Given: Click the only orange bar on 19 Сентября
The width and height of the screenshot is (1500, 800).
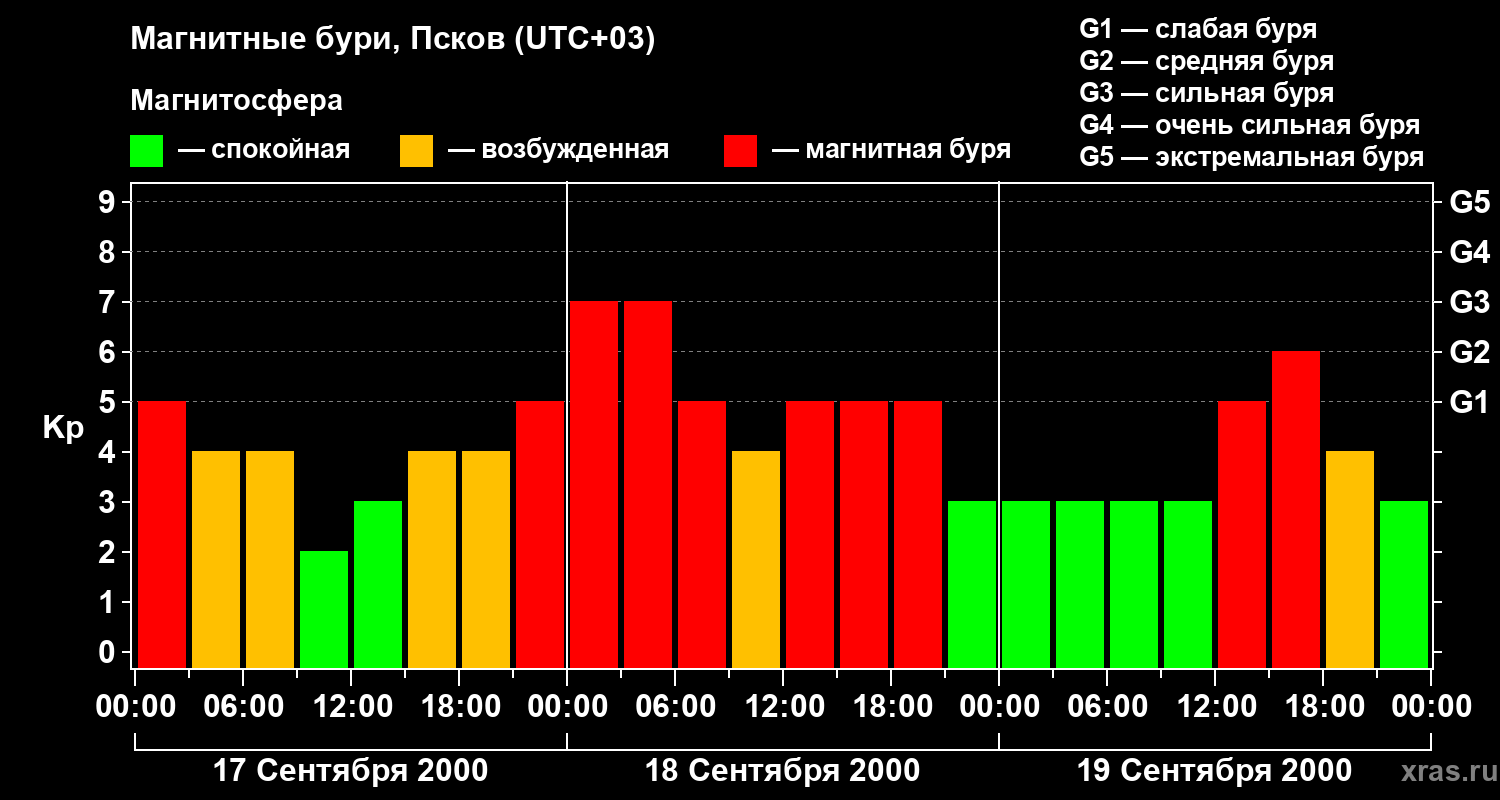Looking at the screenshot, I should pos(1350,559).
